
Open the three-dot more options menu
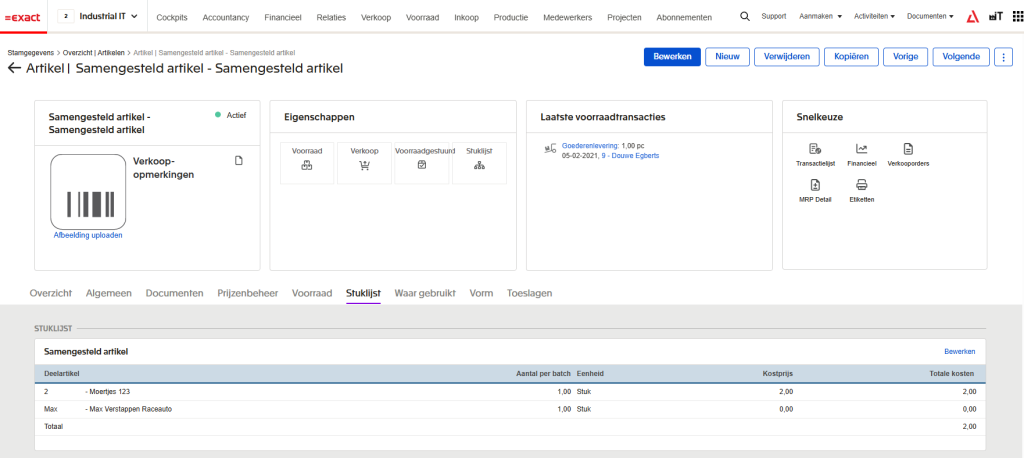coord(1005,57)
